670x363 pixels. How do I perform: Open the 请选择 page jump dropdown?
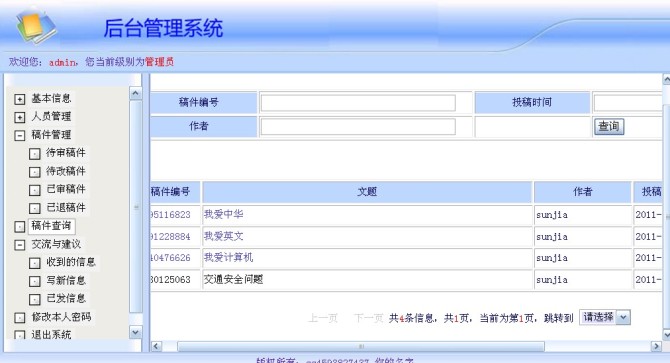pos(605,317)
